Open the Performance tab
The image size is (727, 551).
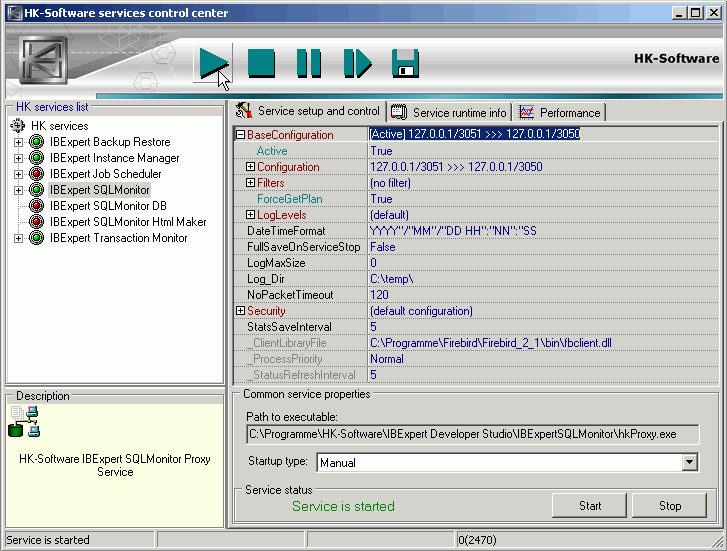[x=559, y=113]
